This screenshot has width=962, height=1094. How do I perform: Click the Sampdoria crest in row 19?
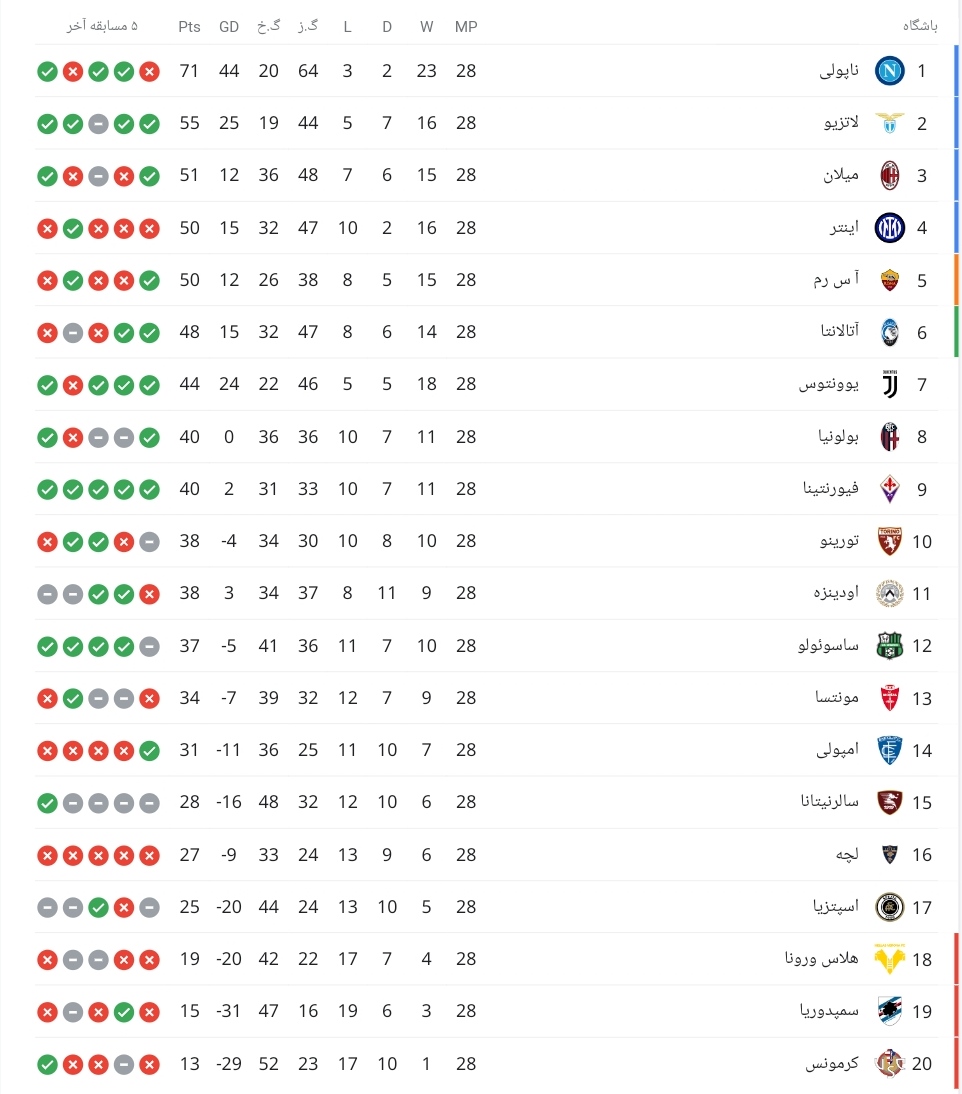tap(889, 1011)
